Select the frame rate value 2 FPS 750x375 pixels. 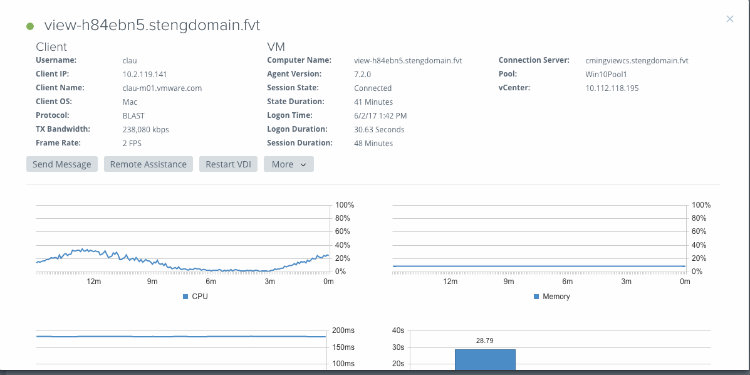coord(132,143)
